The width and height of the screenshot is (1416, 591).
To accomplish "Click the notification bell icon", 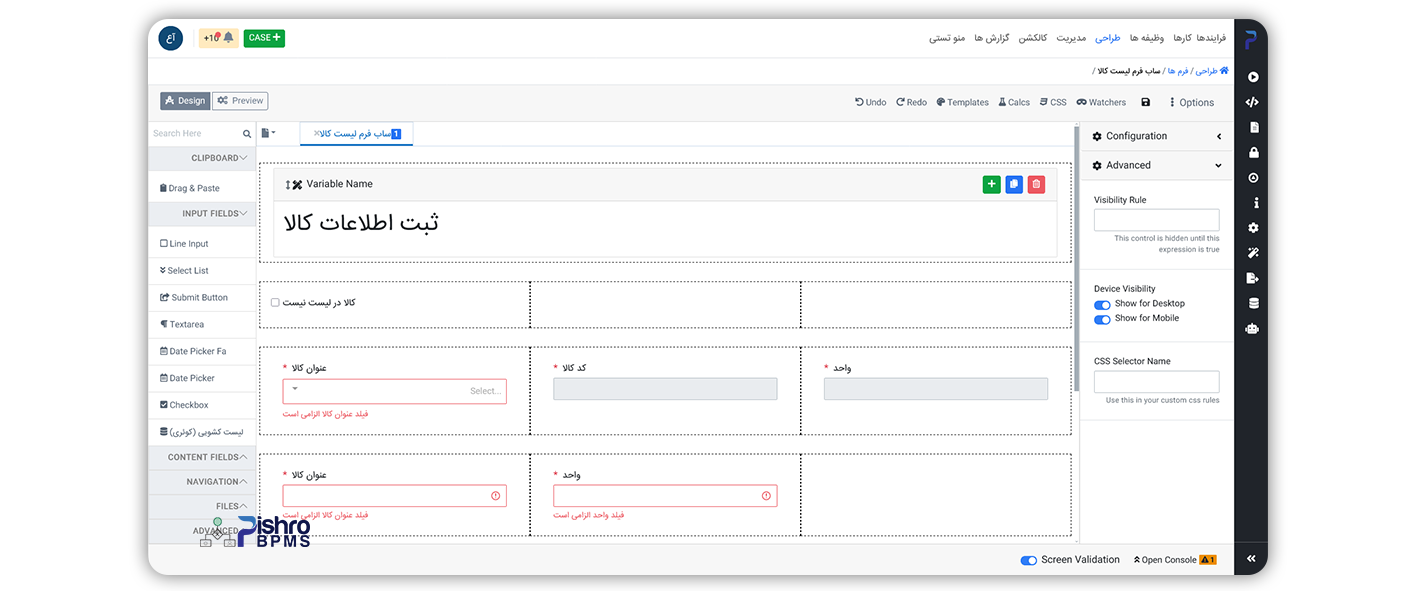I will pos(228,38).
